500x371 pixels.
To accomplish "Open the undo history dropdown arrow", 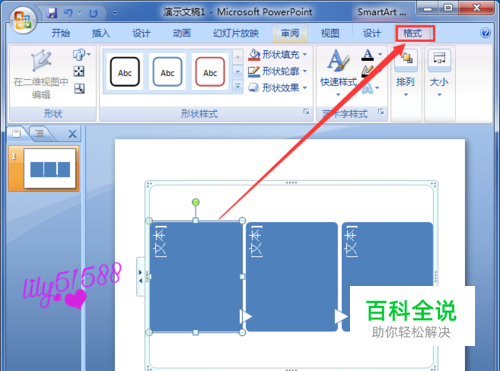I will 80,13.
